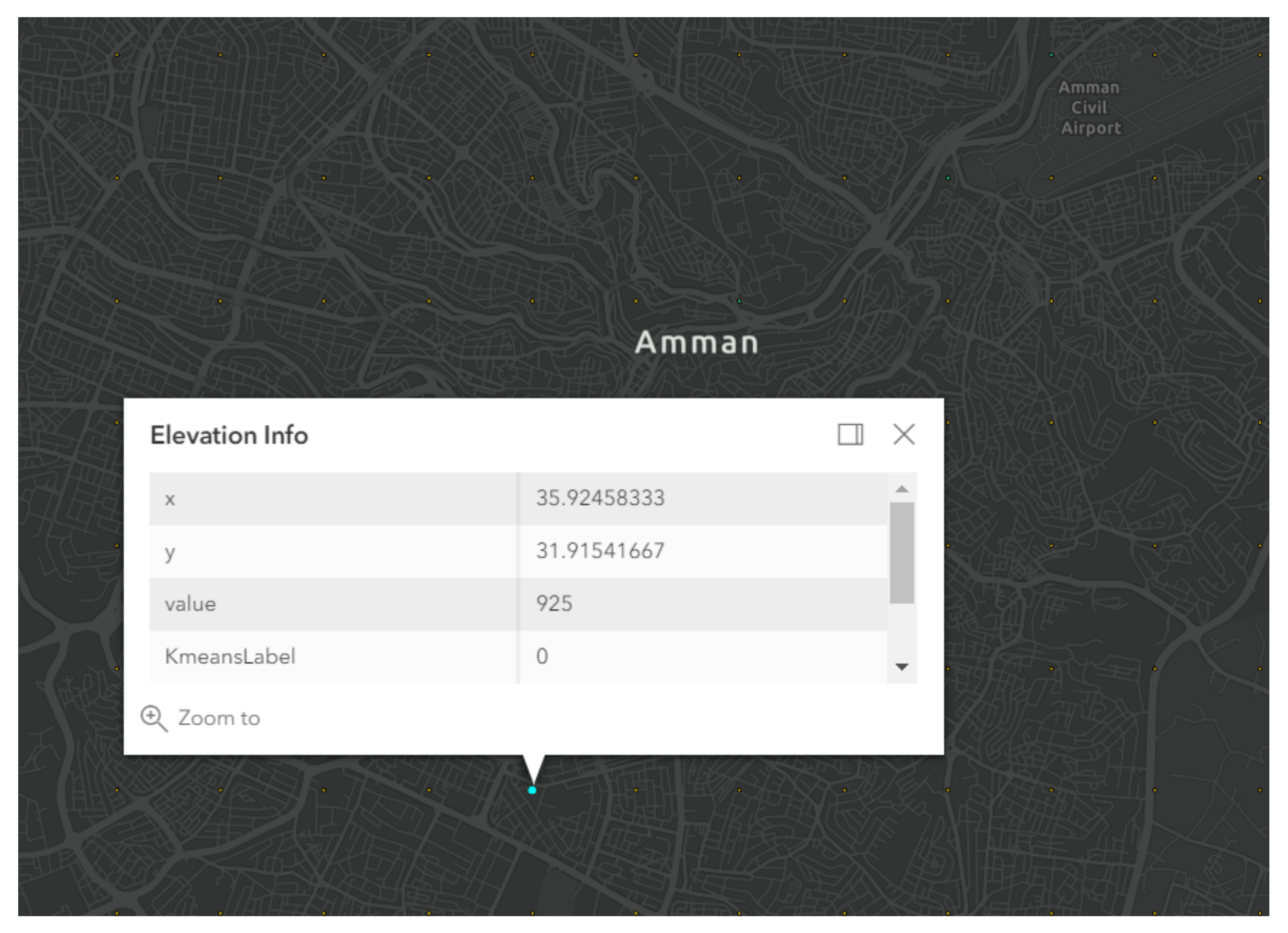
Task: Click the Amman Civil Airport label
Action: tap(1090, 108)
